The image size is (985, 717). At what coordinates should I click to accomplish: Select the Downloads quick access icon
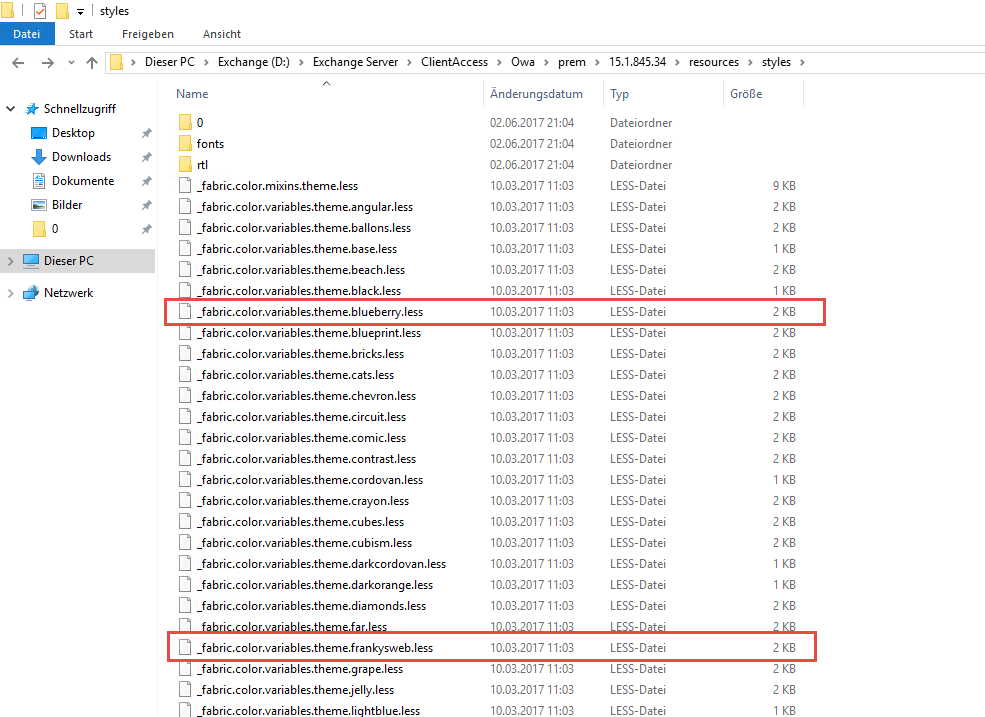[x=39, y=157]
